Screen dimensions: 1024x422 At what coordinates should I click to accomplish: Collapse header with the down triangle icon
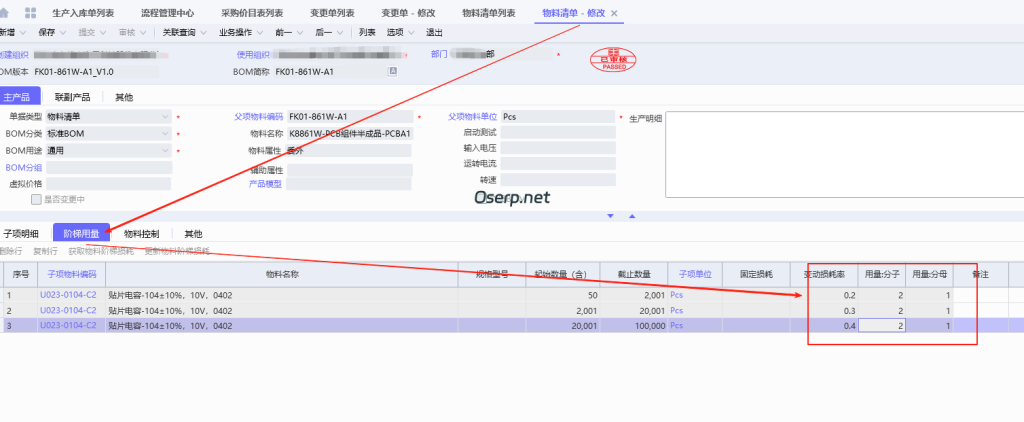coord(611,216)
